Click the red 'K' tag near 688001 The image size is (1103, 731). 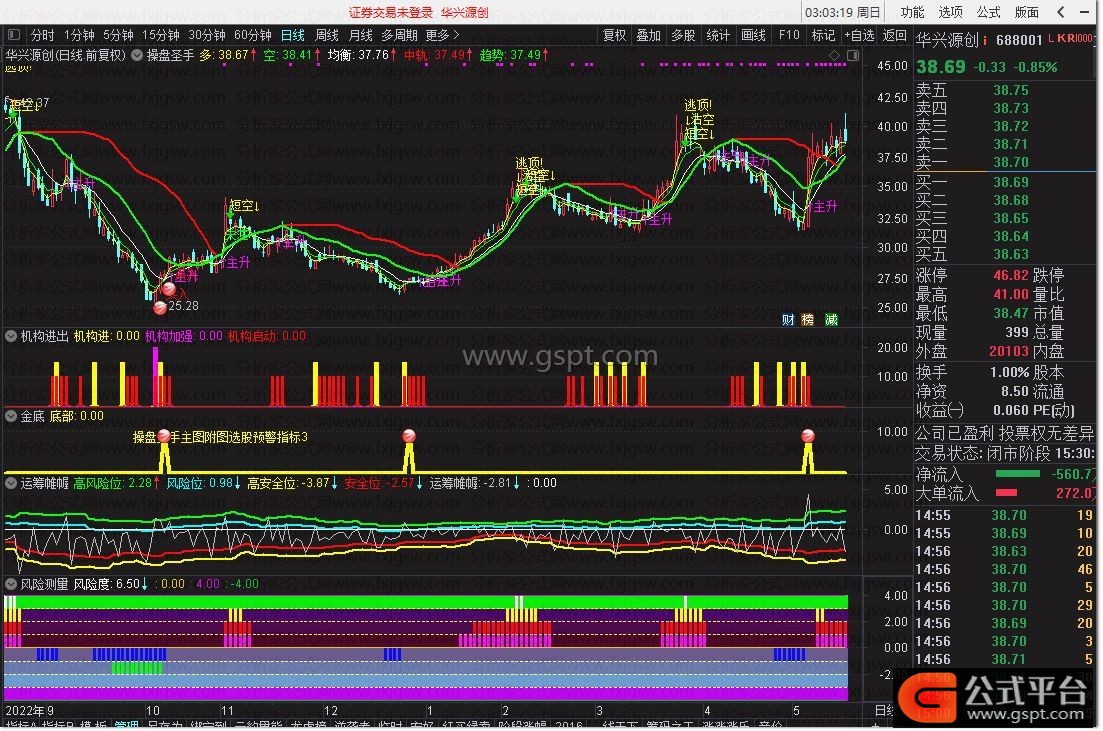(x=1061, y=38)
